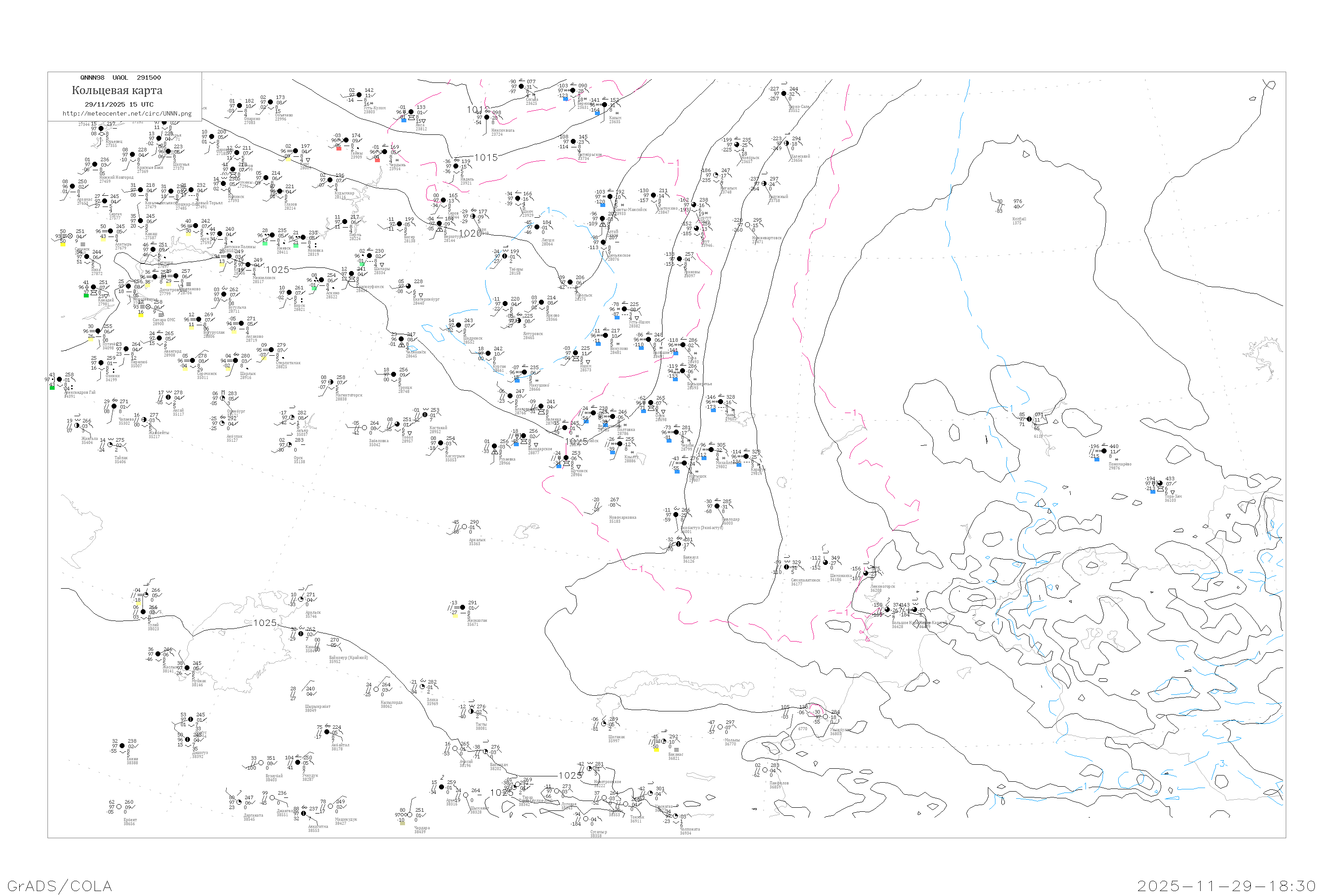
Task: Open the meteocenter.net UNNN.png URL text
Action: point(127,113)
